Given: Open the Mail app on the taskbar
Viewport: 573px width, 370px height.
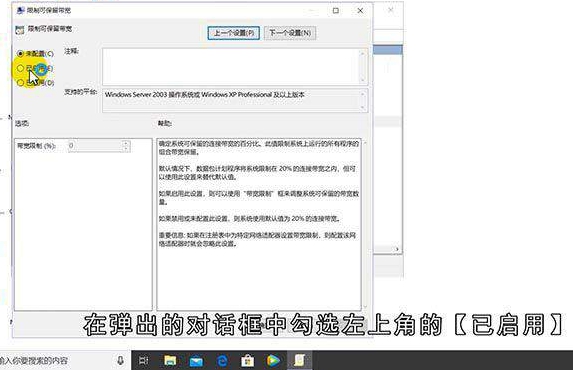Looking at the screenshot, I should coord(196,361).
